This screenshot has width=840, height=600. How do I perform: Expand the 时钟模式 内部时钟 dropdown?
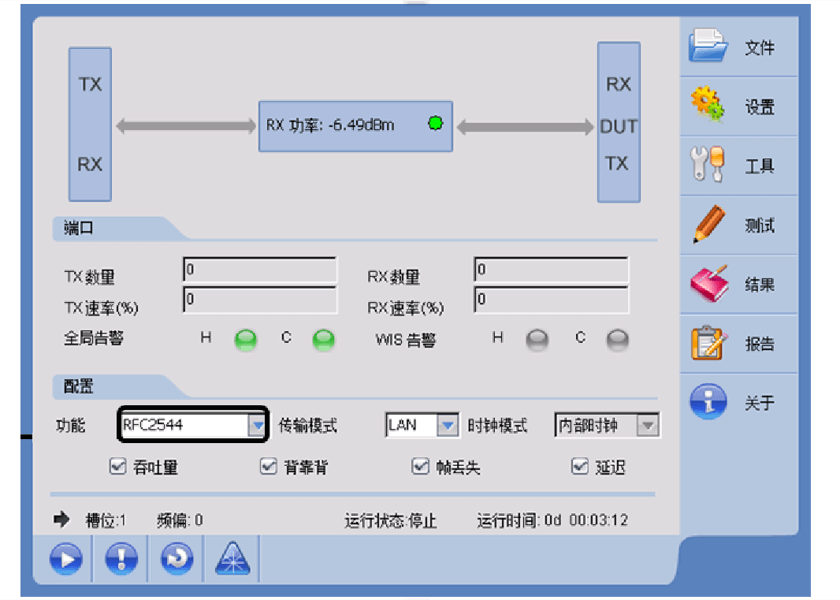point(647,426)
